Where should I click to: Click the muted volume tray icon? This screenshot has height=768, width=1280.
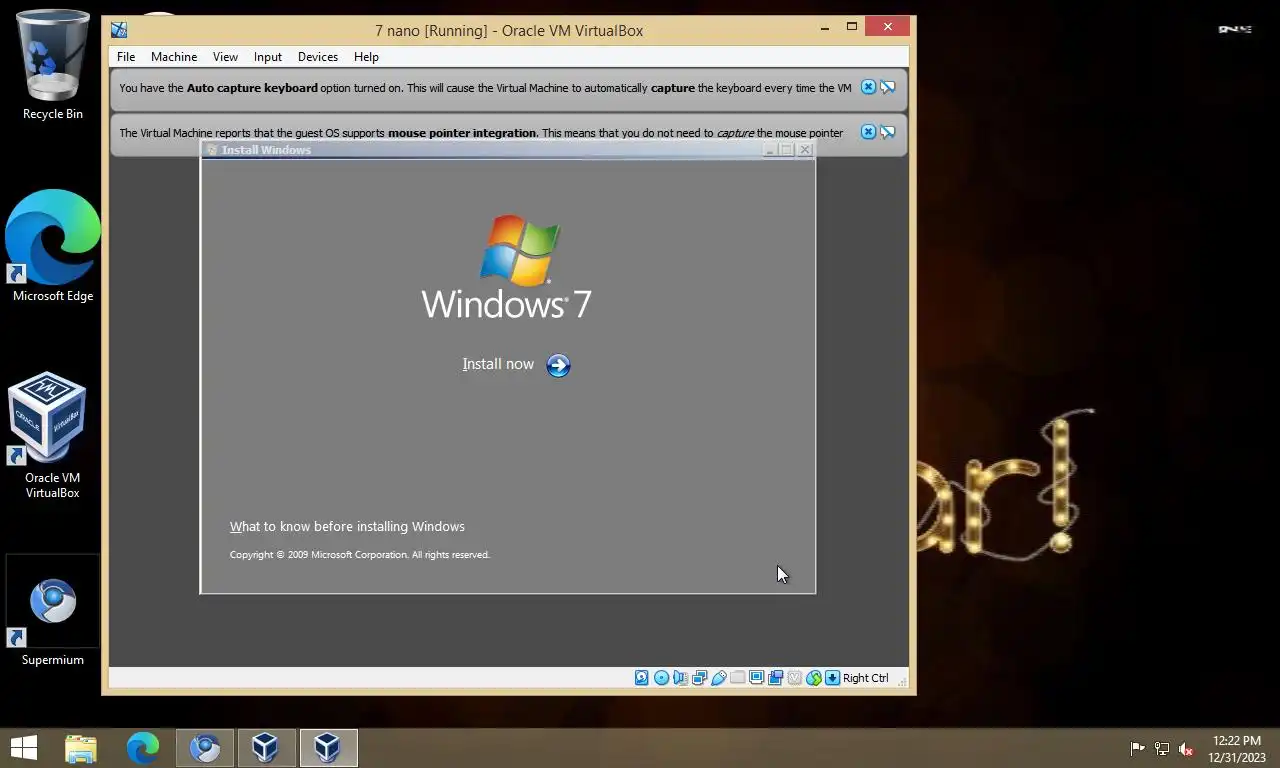(1186, 749)
